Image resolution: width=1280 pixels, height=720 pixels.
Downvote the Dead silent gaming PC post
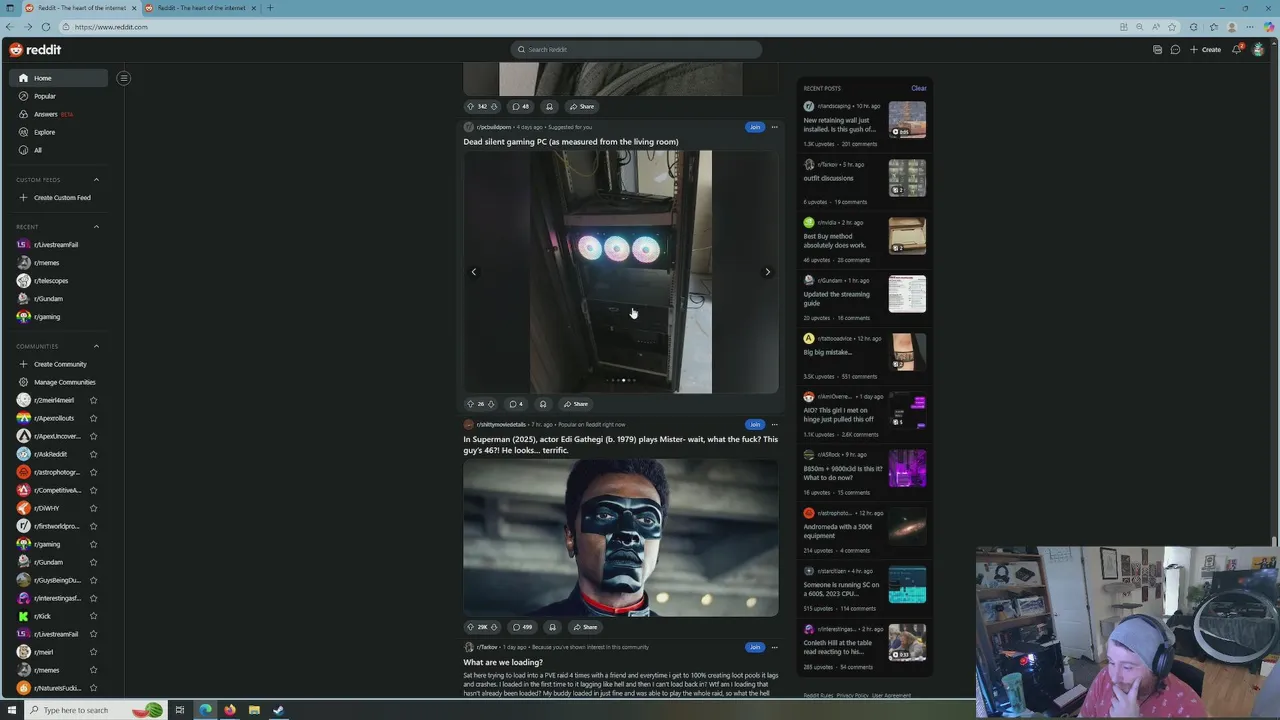491,404
